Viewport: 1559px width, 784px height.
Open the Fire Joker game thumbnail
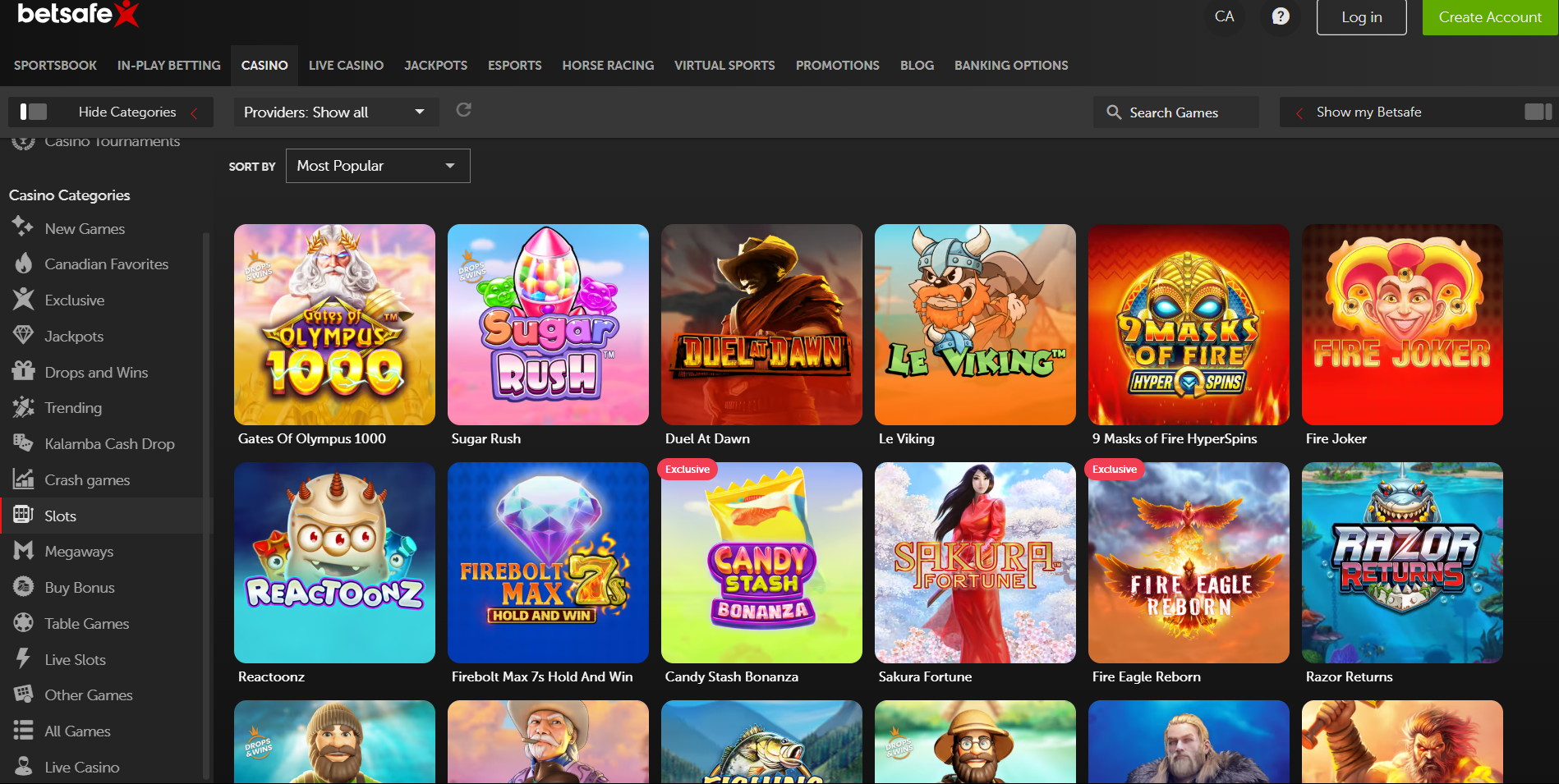click(1402, 324)
